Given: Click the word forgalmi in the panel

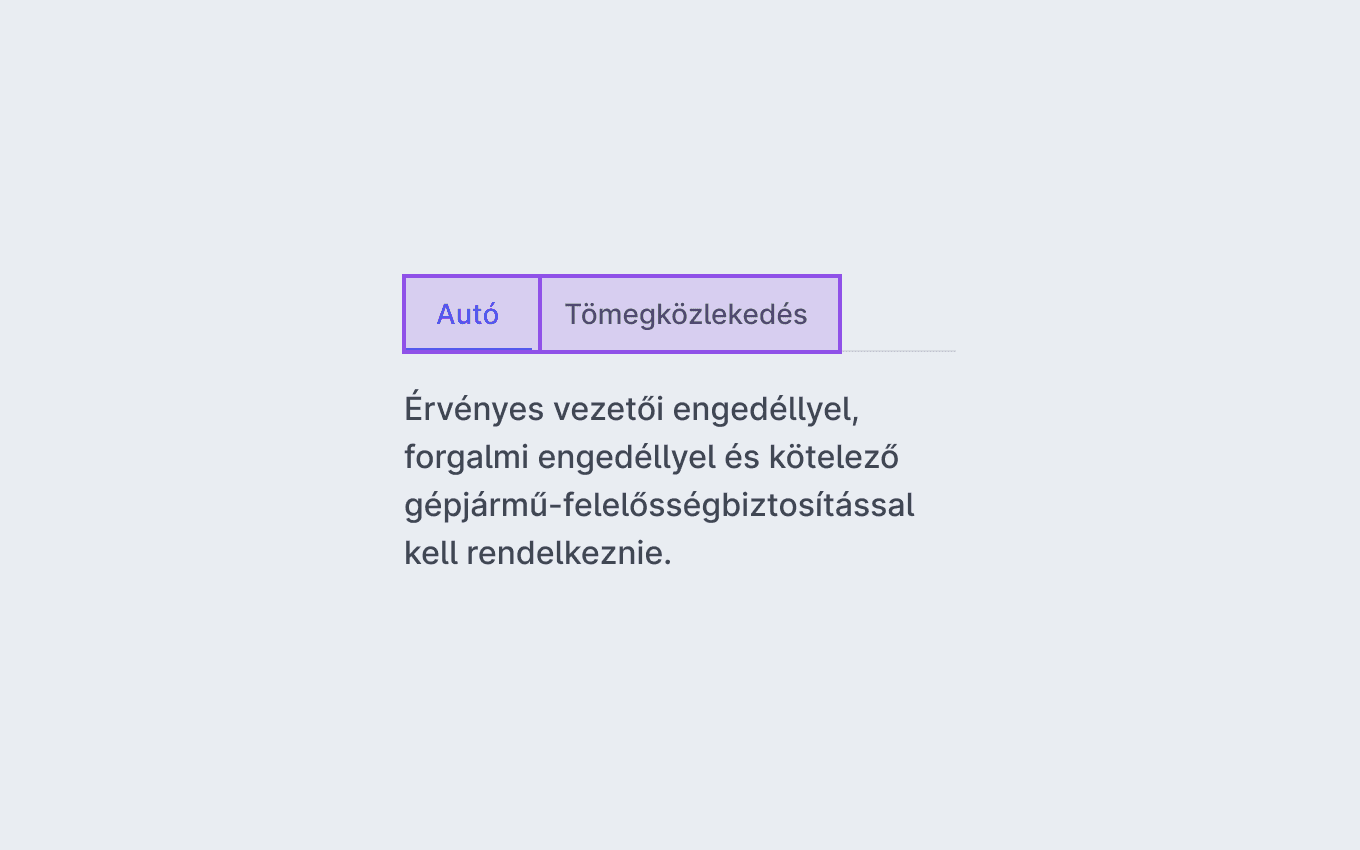Looking at the screenshot, I should pos(466,457).
